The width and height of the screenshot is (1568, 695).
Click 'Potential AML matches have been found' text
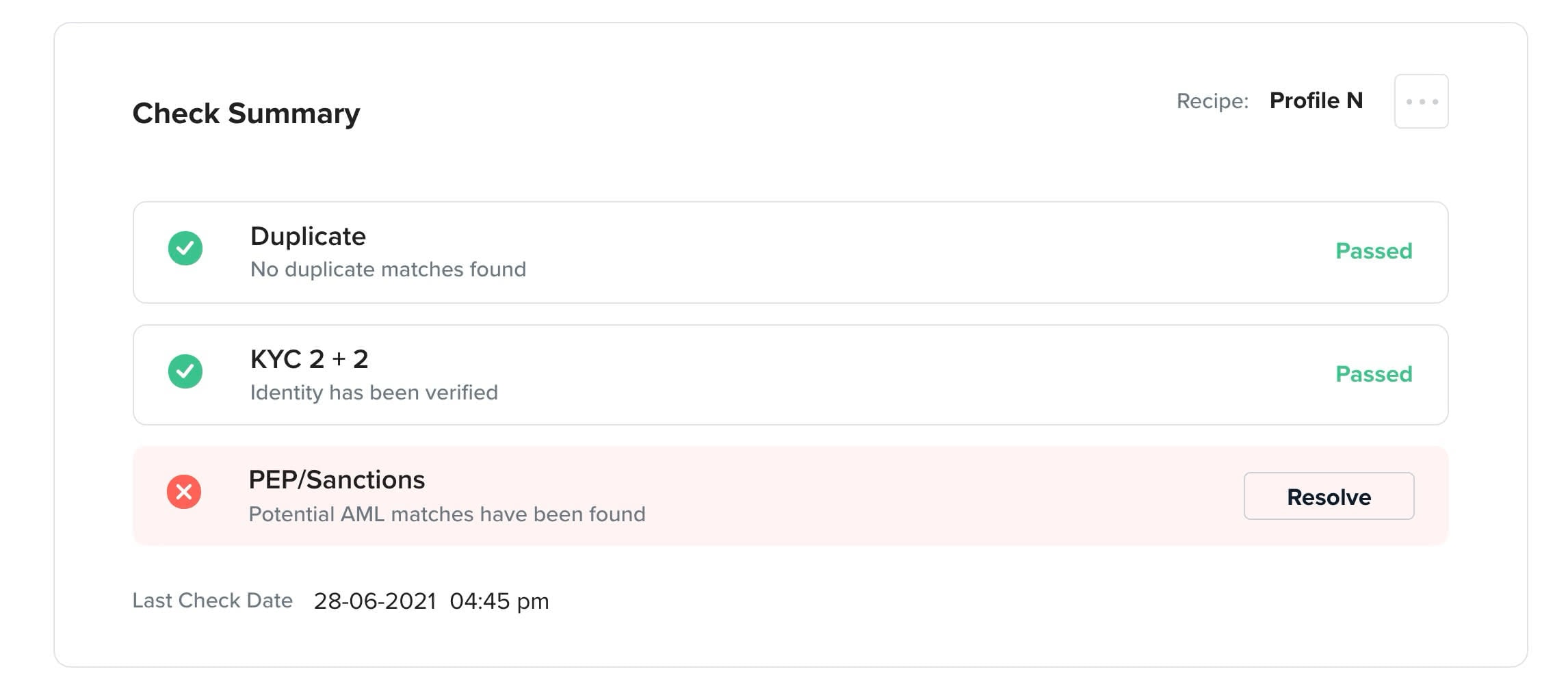point(447,514)
